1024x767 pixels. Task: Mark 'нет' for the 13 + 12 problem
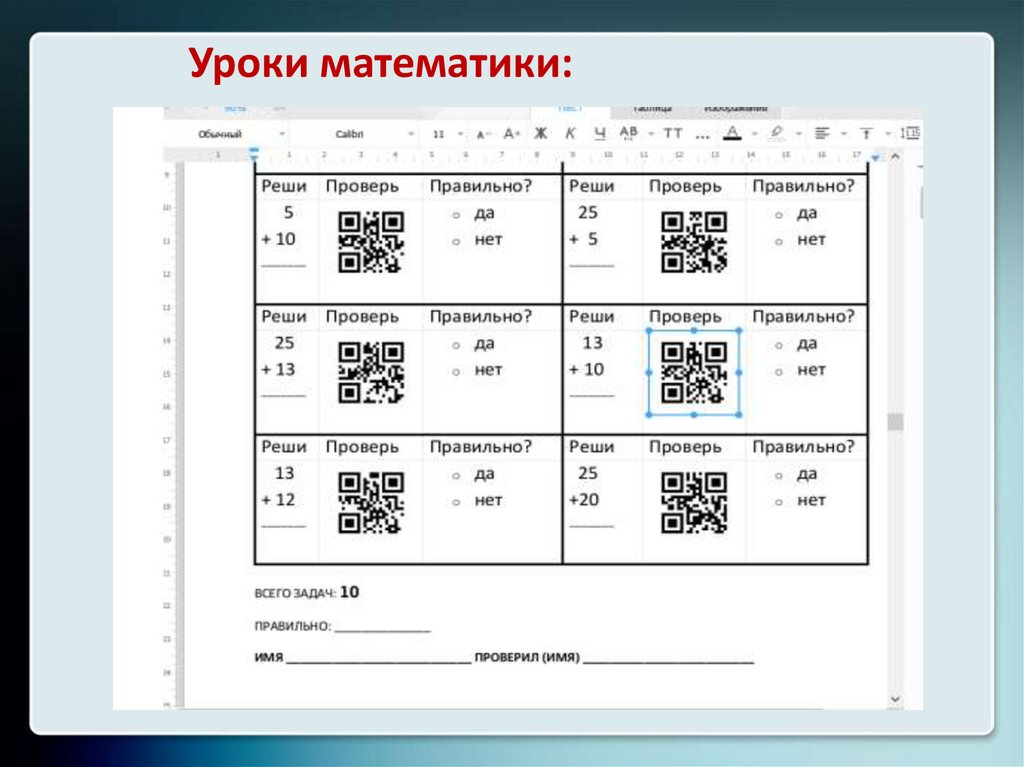point(456,502)
